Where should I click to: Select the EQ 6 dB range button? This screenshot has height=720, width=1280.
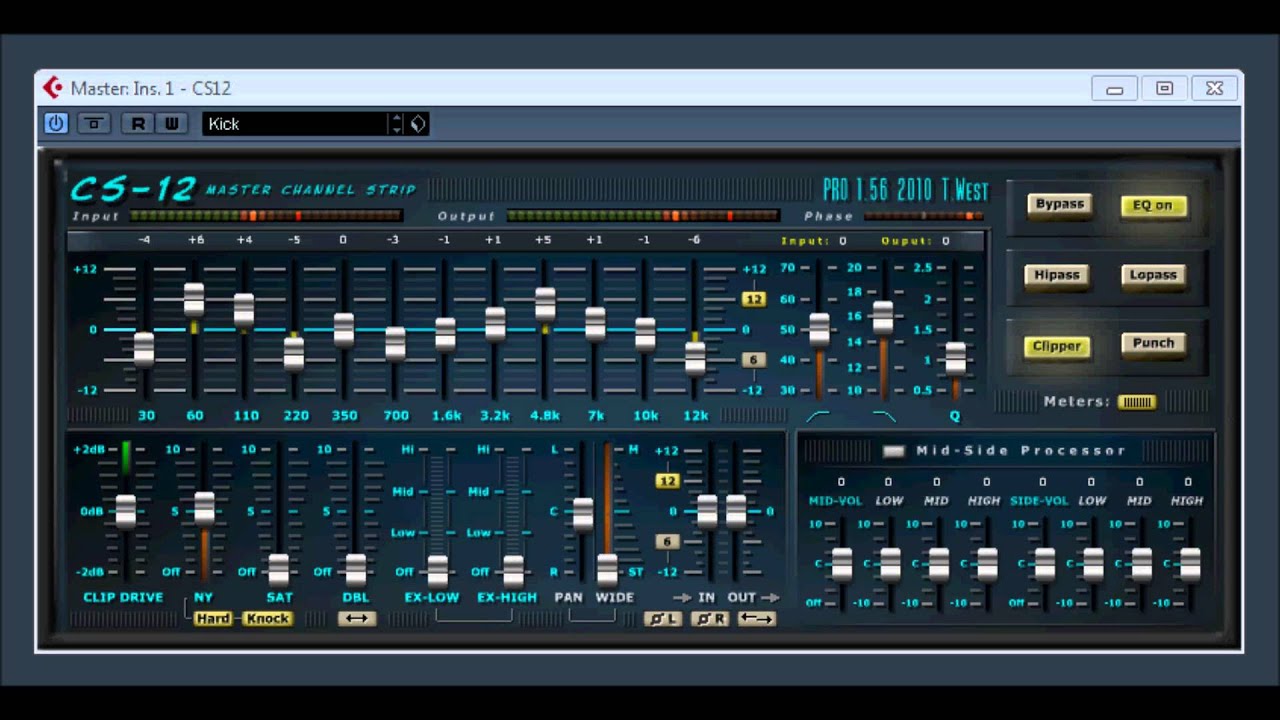[x=753, y=360]
